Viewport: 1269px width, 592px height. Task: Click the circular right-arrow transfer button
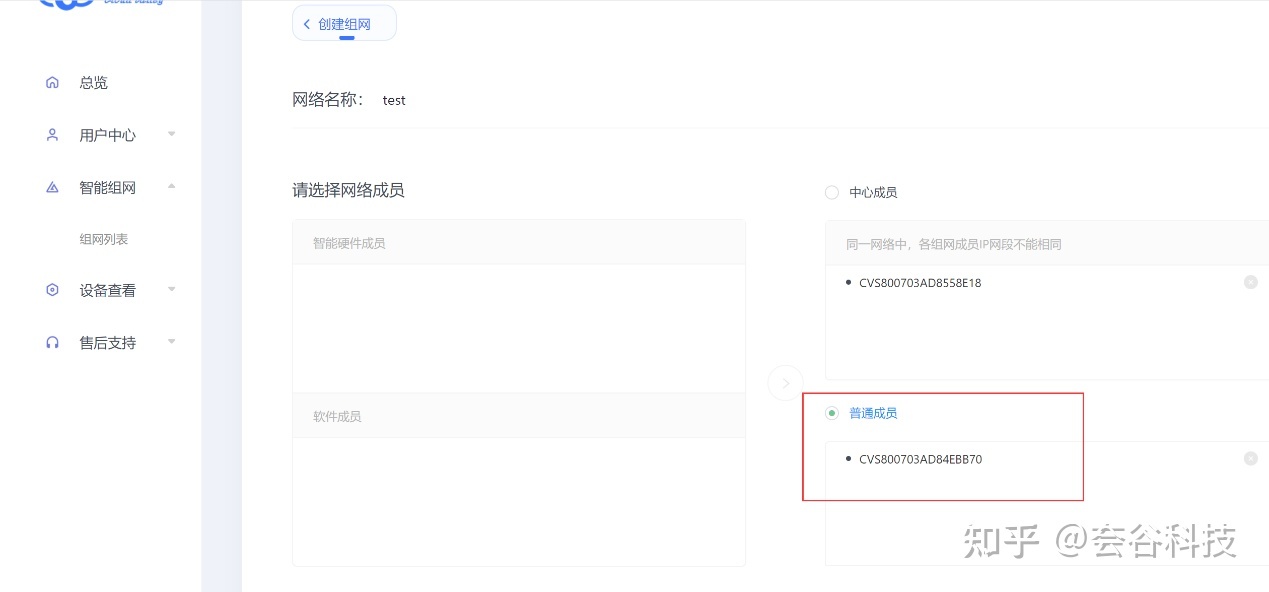pos(785,383)
